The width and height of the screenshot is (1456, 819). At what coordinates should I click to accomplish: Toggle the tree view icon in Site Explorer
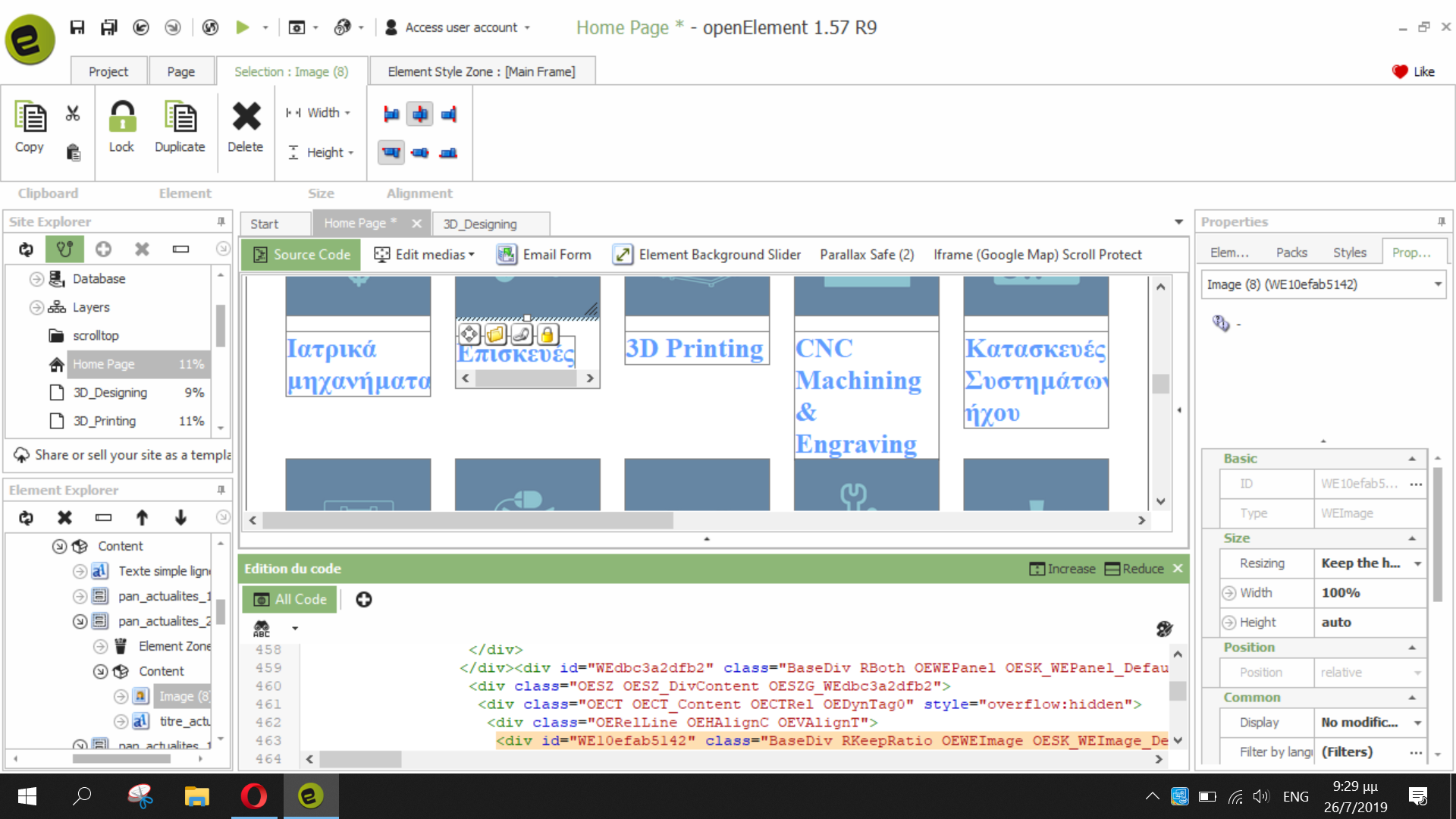[64, 249]
